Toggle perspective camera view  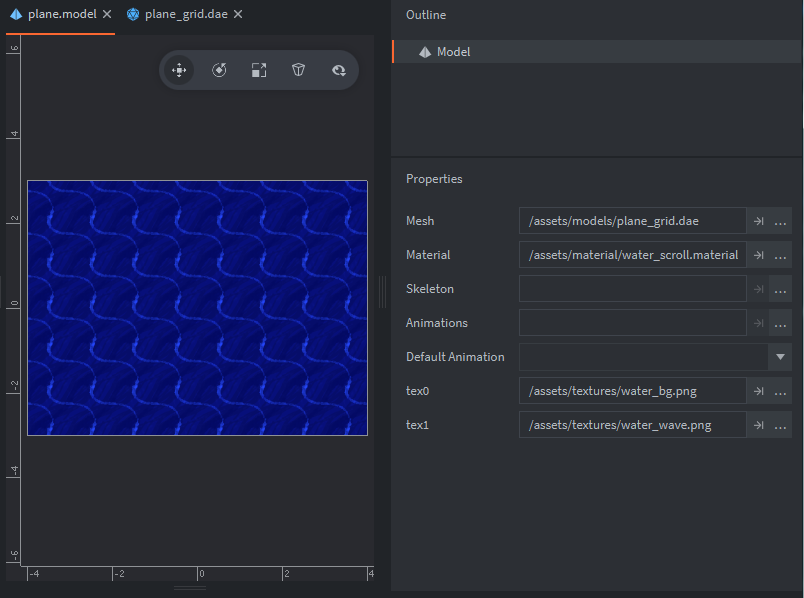(298, 70)
